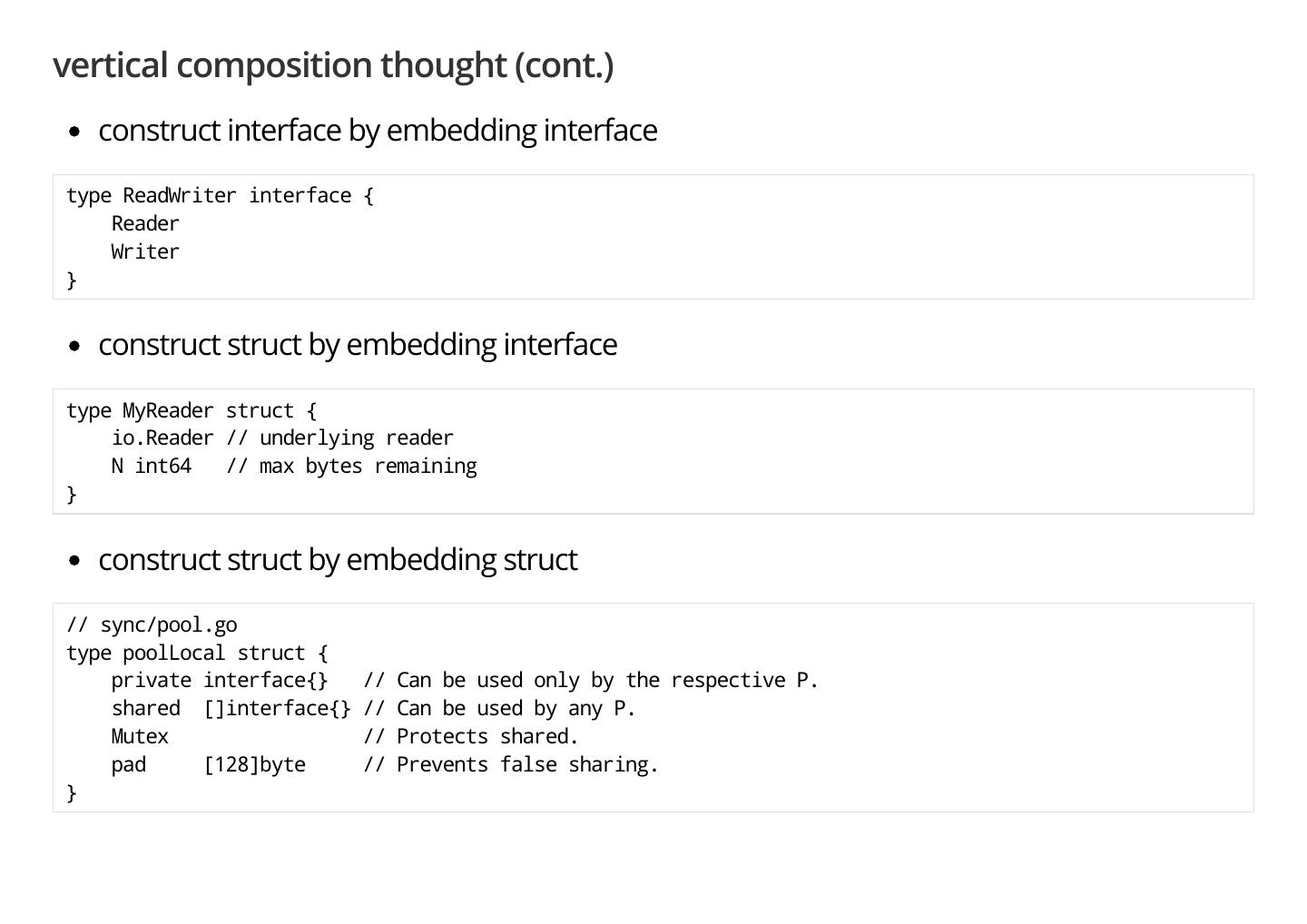Viewport: 1307px width, 924px height.
Task: Click the 'N int64' field line
Action: coord(152,467)
